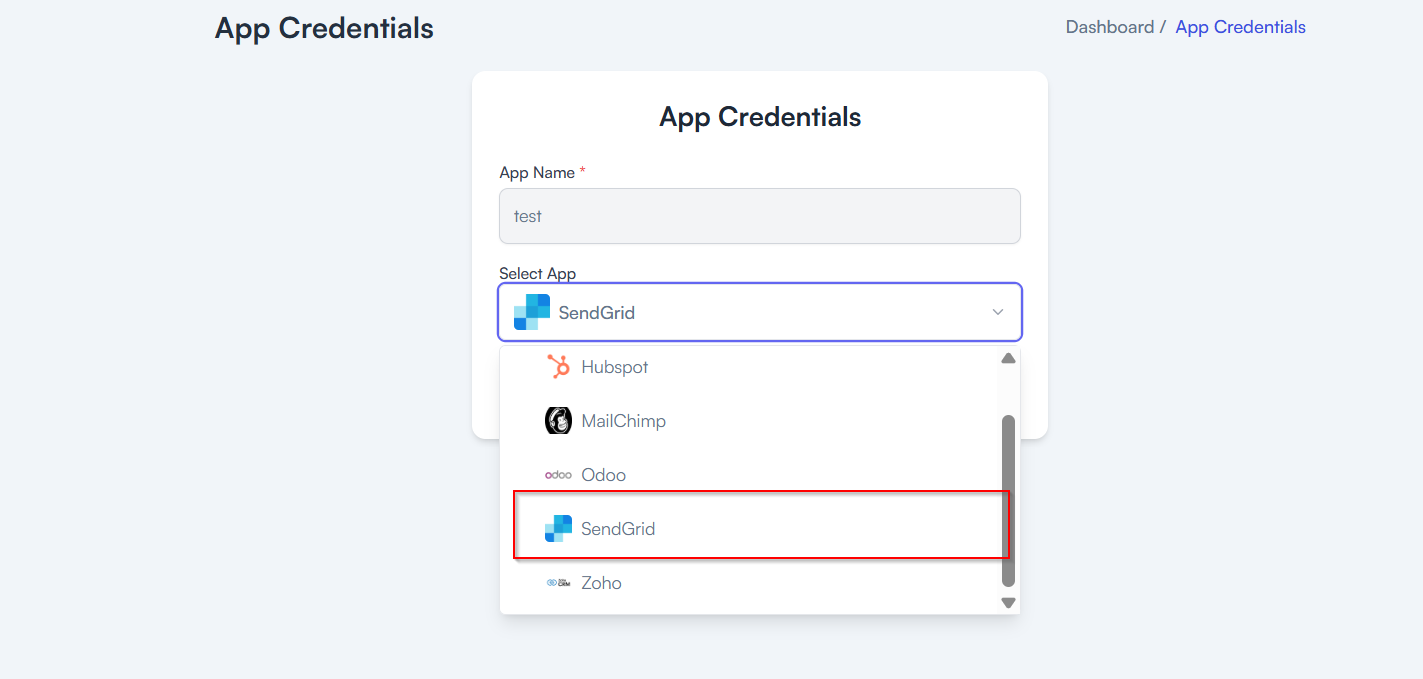Collapse the Select App dropdown chevron
This screenshot has width=1423, height=679.
coord(997,312)
